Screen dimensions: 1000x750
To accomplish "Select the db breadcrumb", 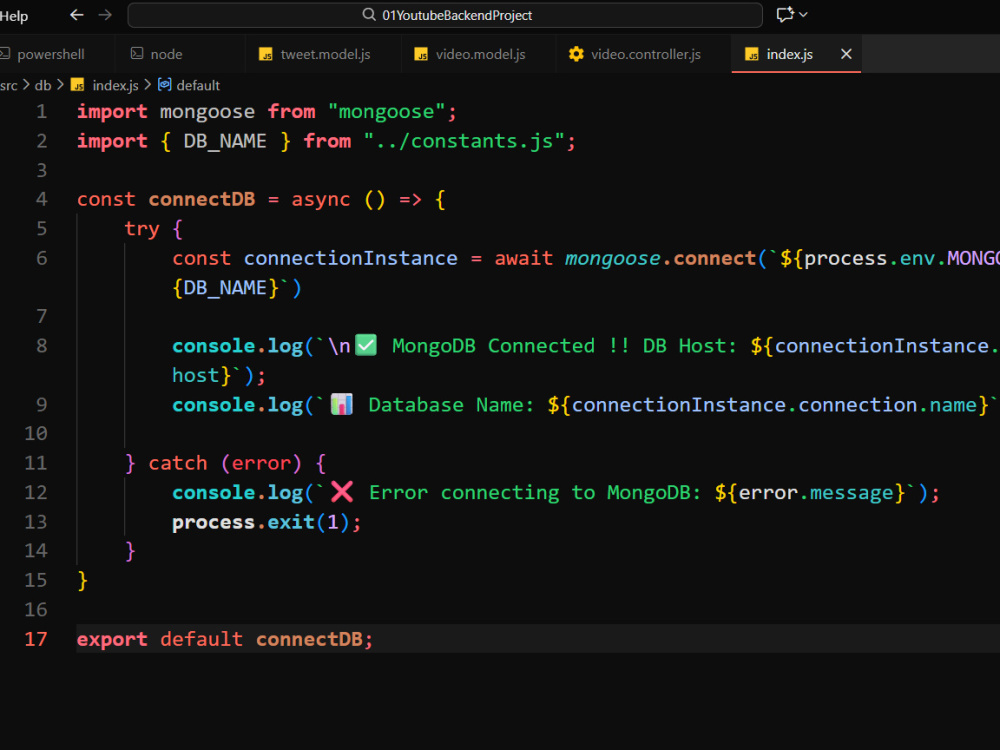I will point(43,85).
